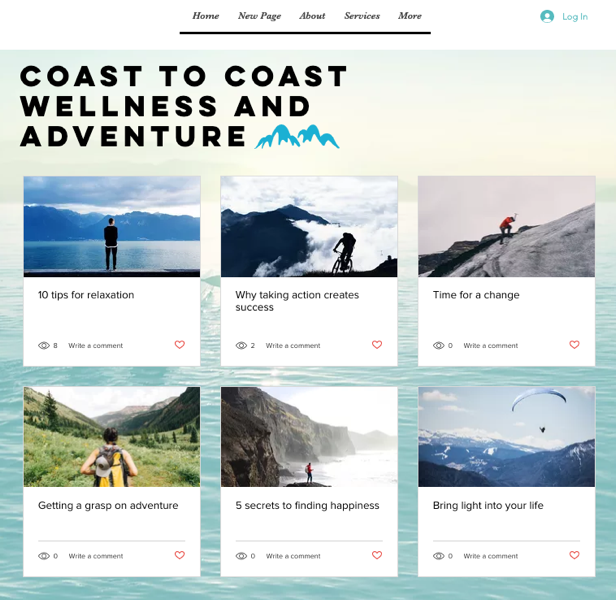
Task: Go to the Home page
Action: [205, 16]
